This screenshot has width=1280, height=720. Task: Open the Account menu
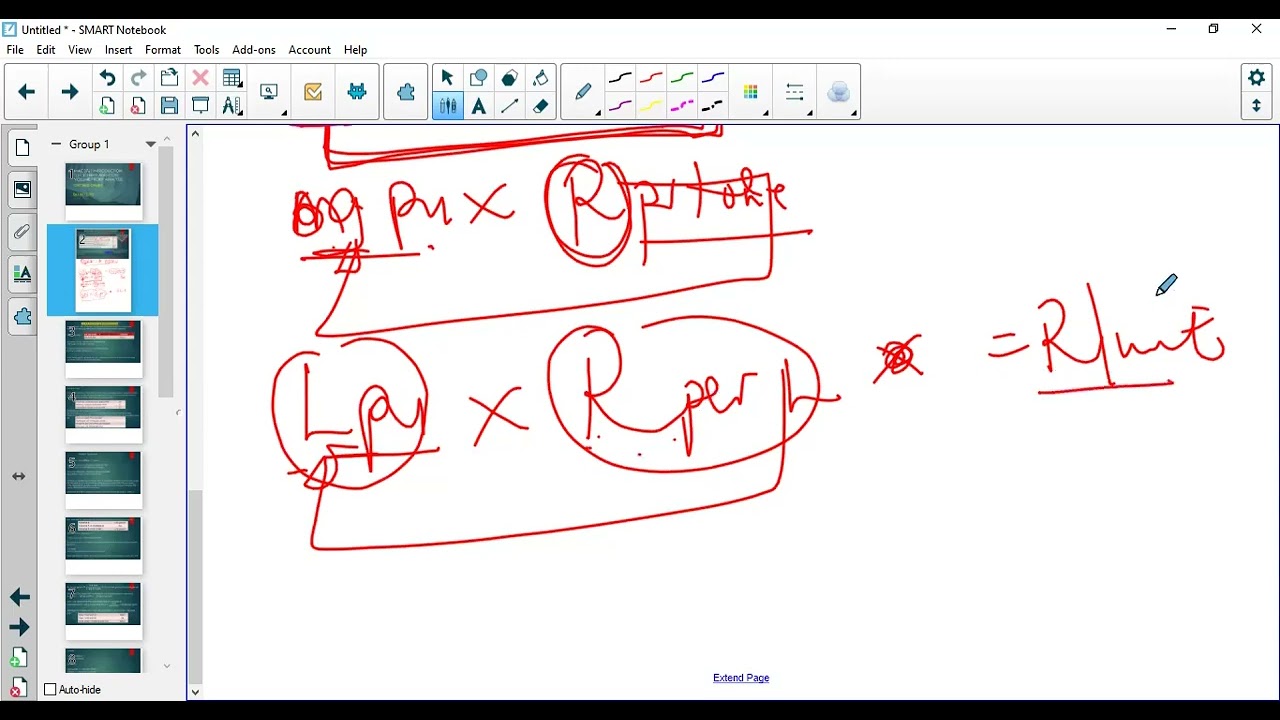(x=310, y=50)
